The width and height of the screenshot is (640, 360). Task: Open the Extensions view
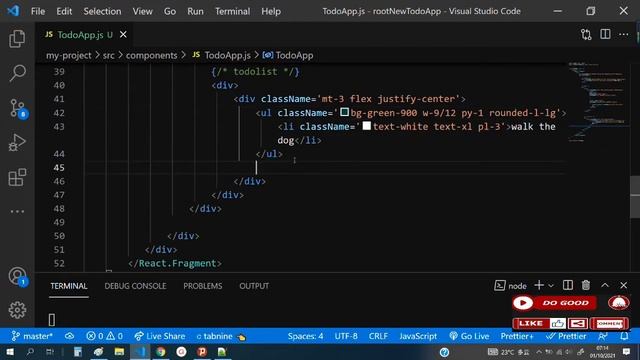point(17,178)
